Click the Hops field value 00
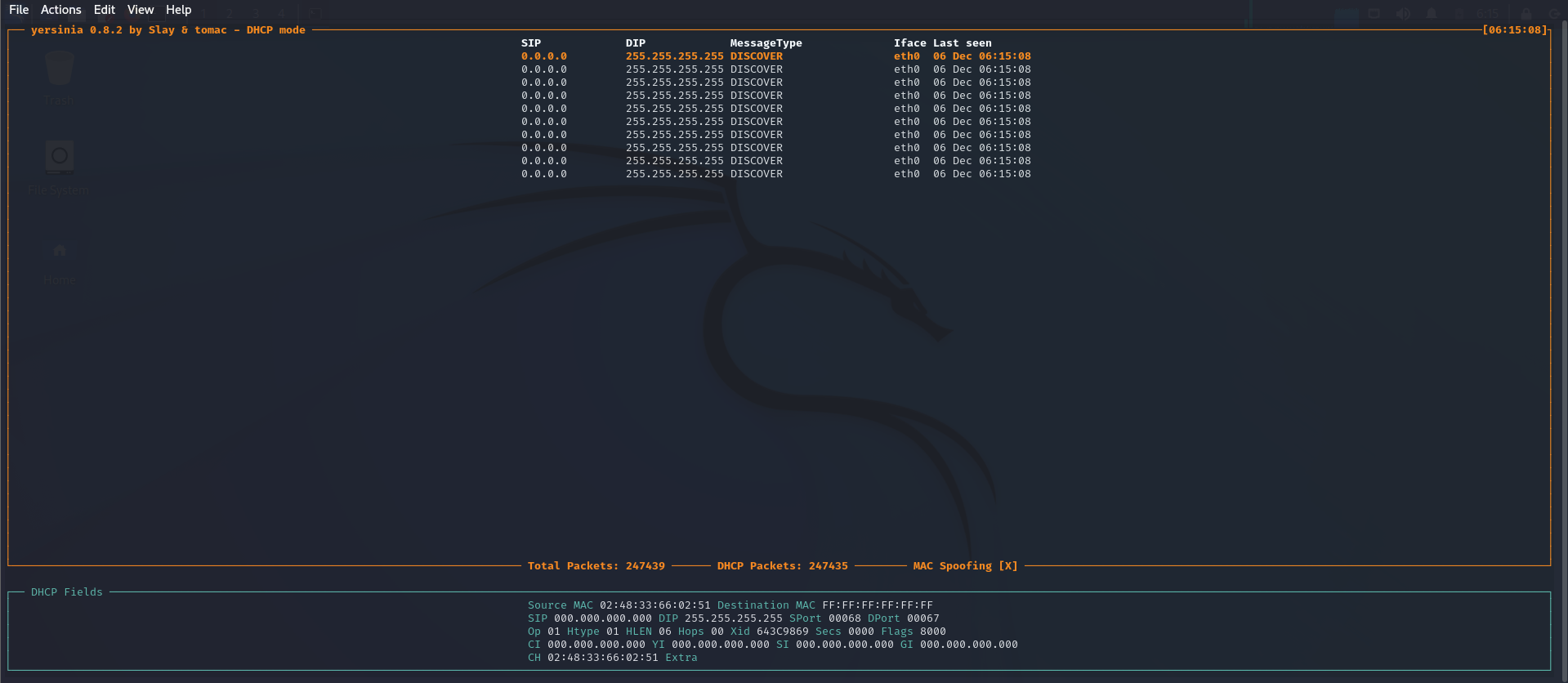Viewport: 1568px width, 683px height. [717, 632]
